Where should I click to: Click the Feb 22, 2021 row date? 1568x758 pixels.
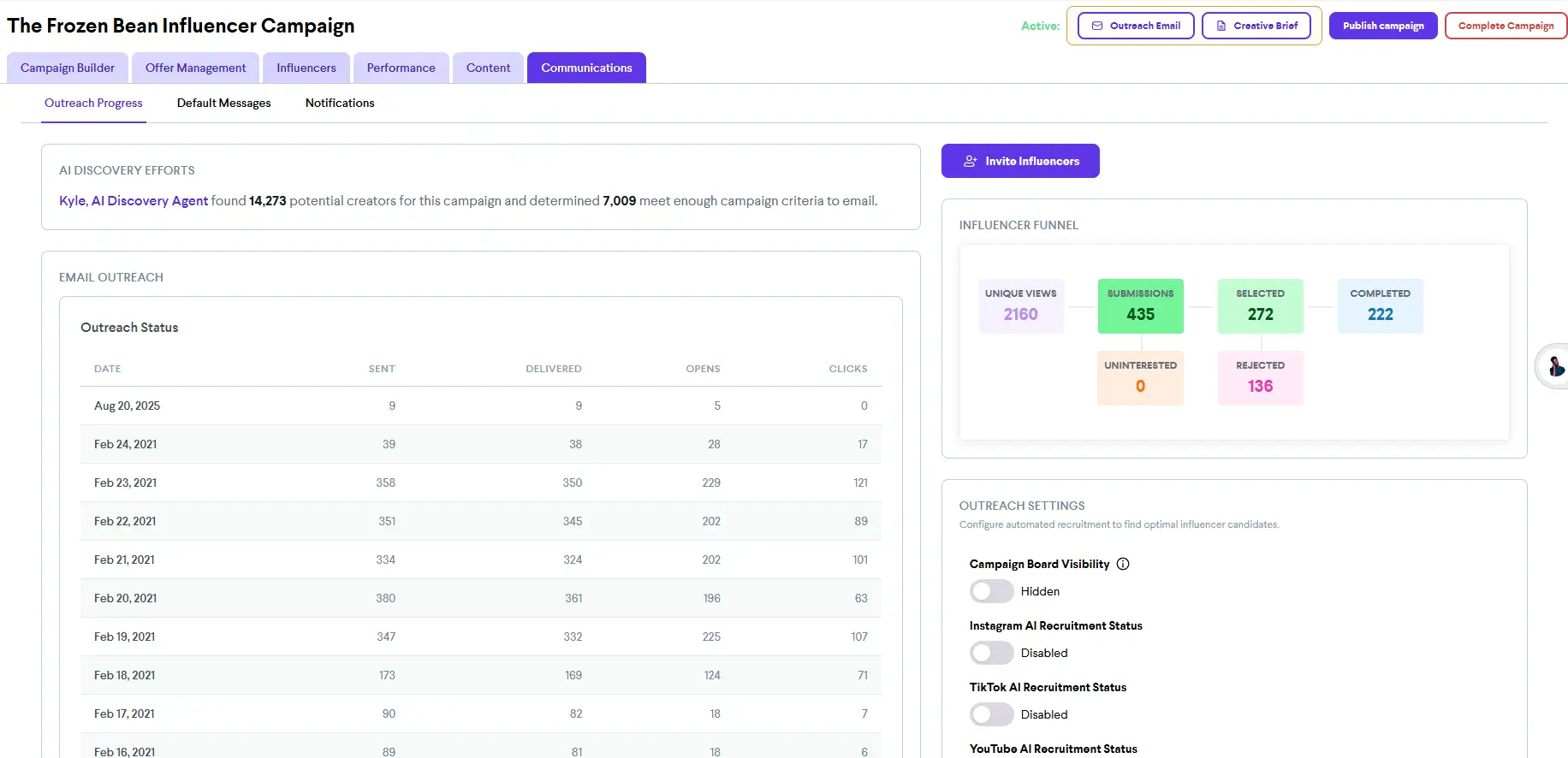(125, 522)
